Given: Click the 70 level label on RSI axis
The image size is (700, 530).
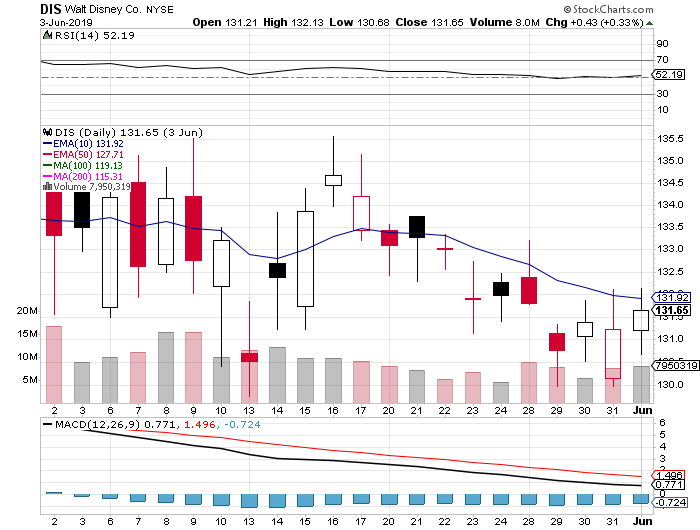Looking at the screenshot, I should coord(662,60).
